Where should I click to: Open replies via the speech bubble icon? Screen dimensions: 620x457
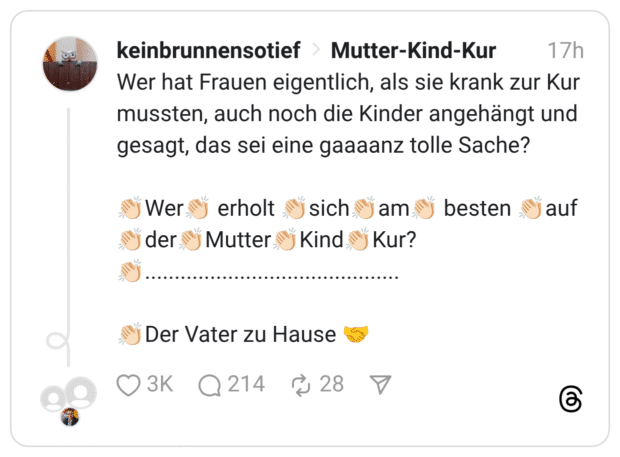(210, 385)
